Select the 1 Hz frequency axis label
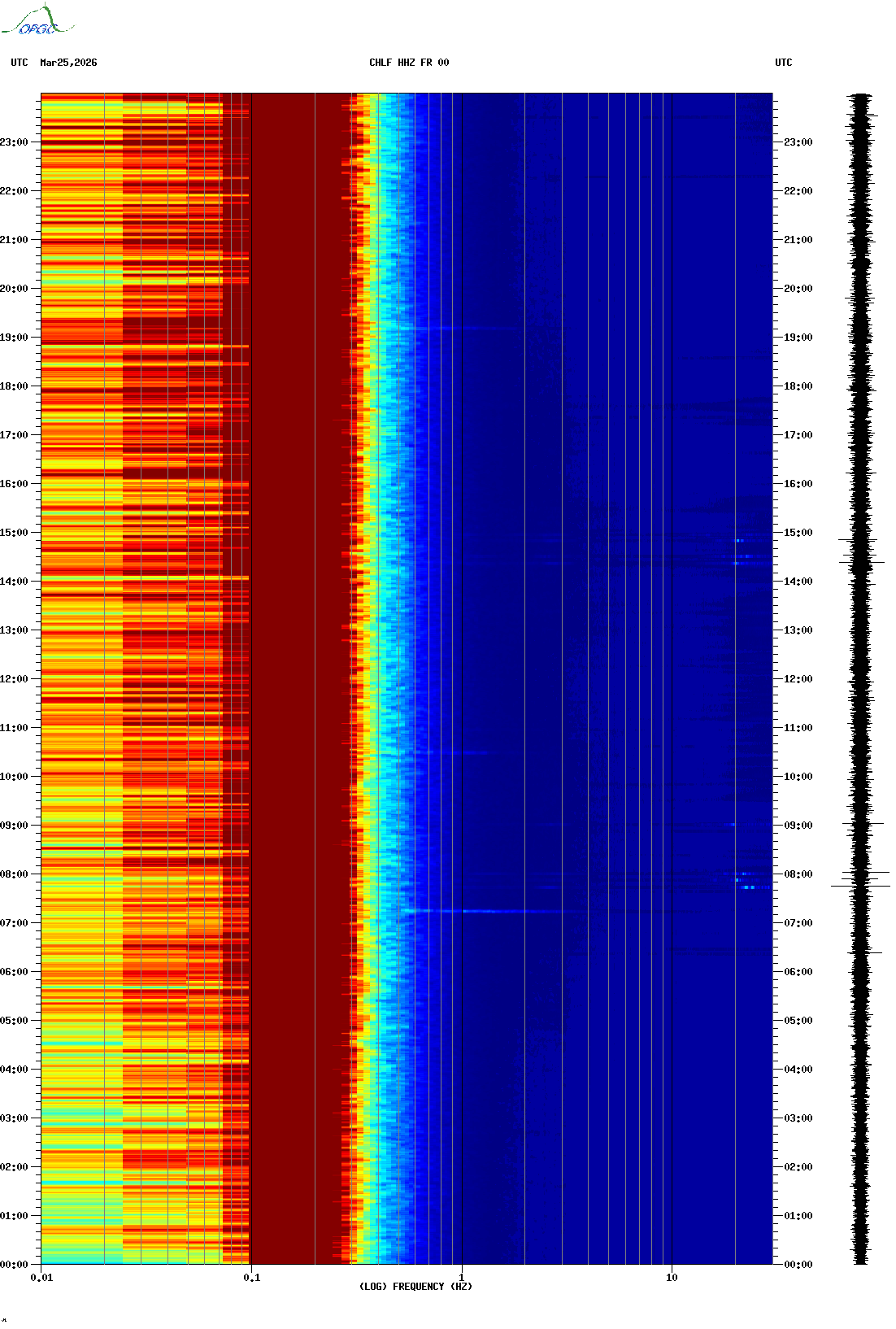 click(462, 1278)
